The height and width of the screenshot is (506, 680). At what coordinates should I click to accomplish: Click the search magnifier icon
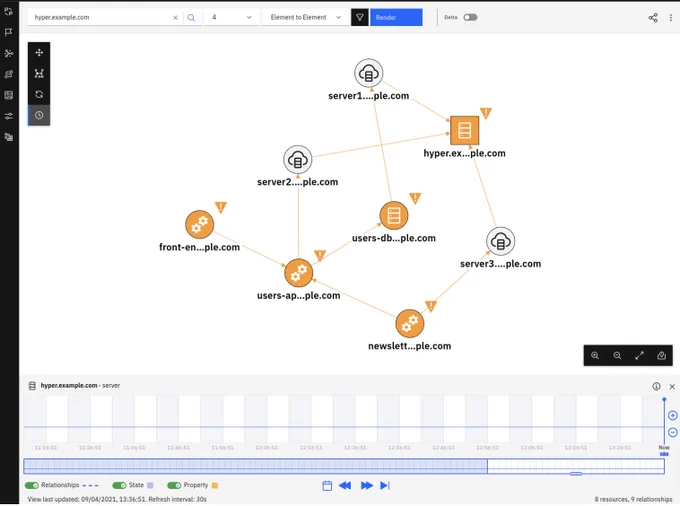[191, 18]
